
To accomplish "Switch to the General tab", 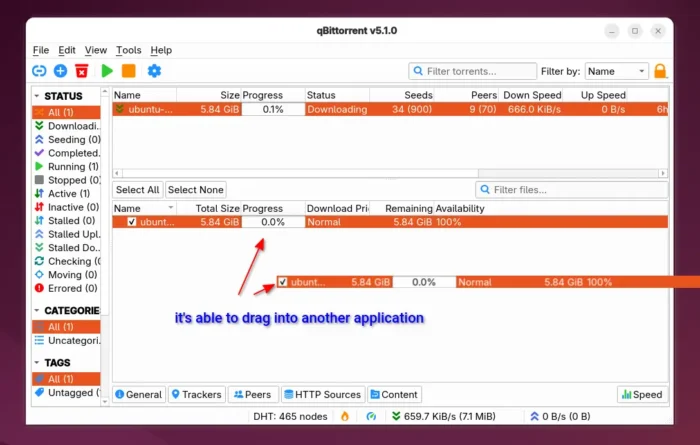I will pyautogui.click(x=139, y=395).
